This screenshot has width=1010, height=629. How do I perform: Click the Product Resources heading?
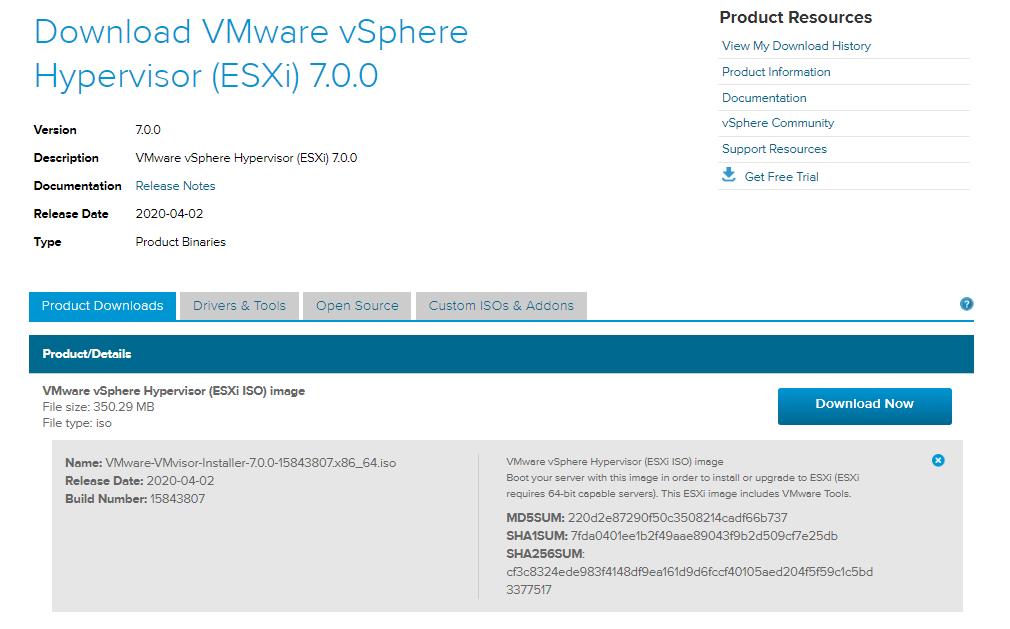click(796, 17)
